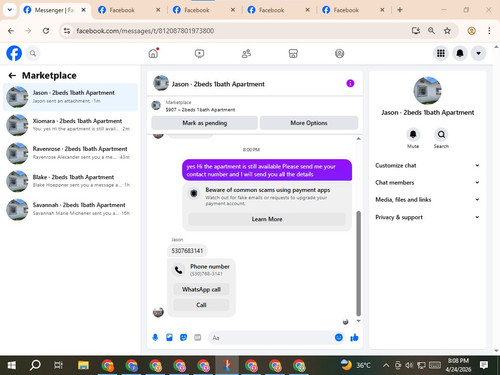
Task: Open the Savannah conversation
Action: click(70, 209)
